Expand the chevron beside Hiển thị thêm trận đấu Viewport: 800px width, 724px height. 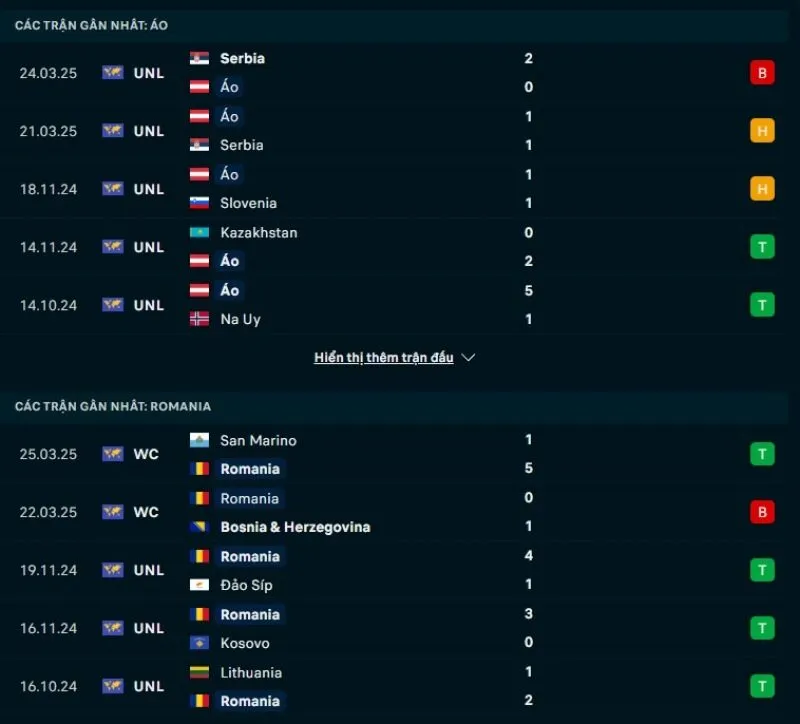point(468,357)
